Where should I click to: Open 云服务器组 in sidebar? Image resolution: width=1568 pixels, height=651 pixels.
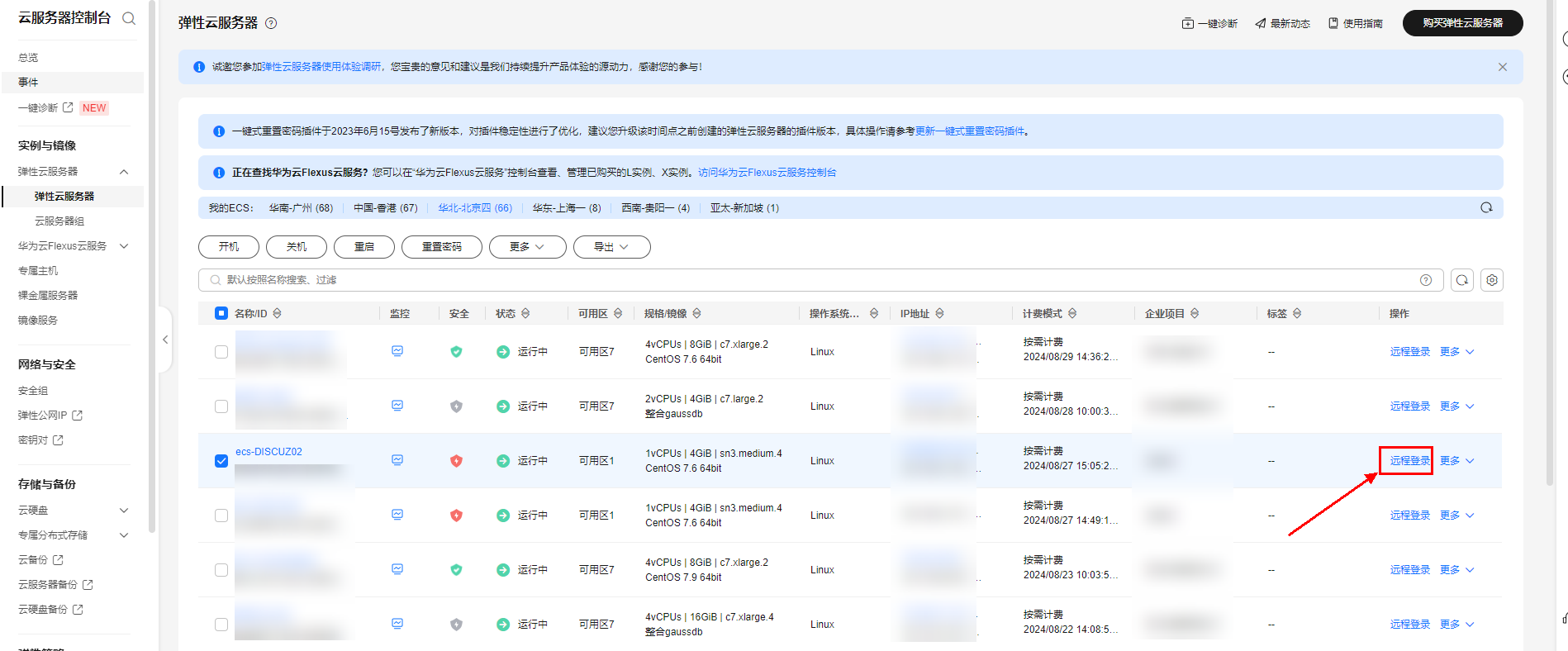[59, 221]
